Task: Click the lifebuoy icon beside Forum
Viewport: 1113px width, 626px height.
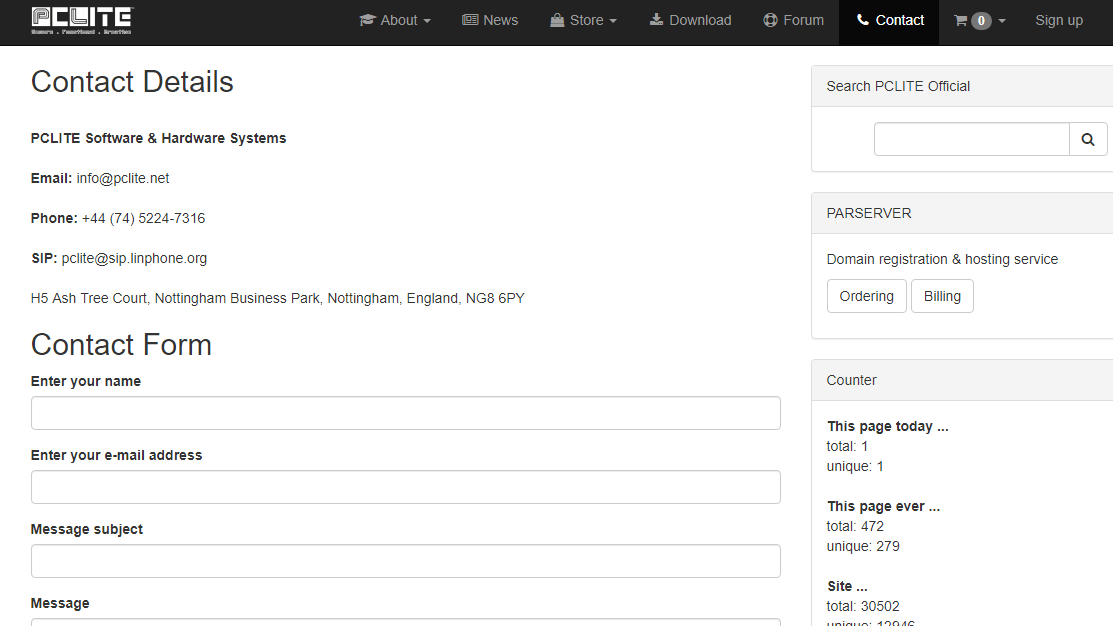Action: click(x=770, y=21)
